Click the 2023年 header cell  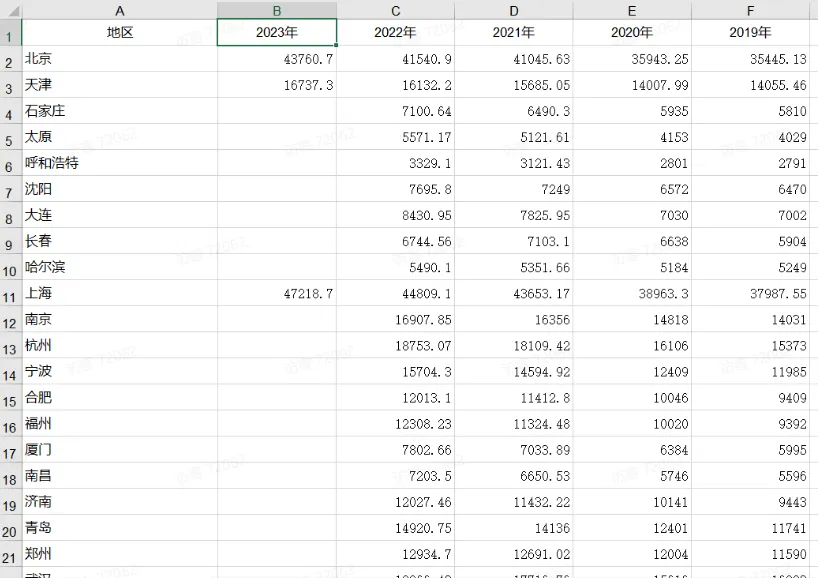pyautogui.click(x=277, y=32)
